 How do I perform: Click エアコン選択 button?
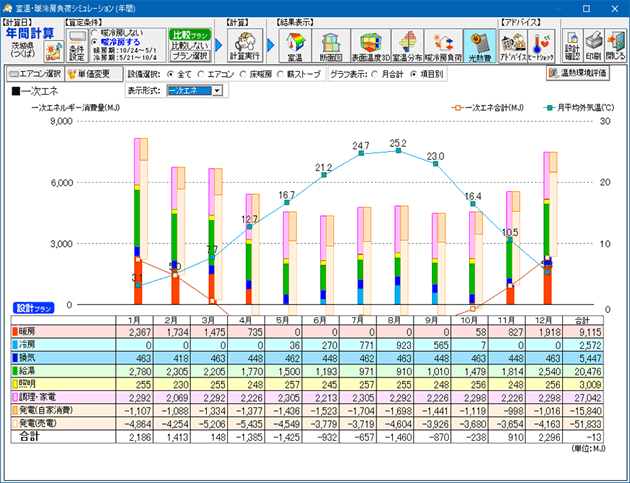pos(35,74)
